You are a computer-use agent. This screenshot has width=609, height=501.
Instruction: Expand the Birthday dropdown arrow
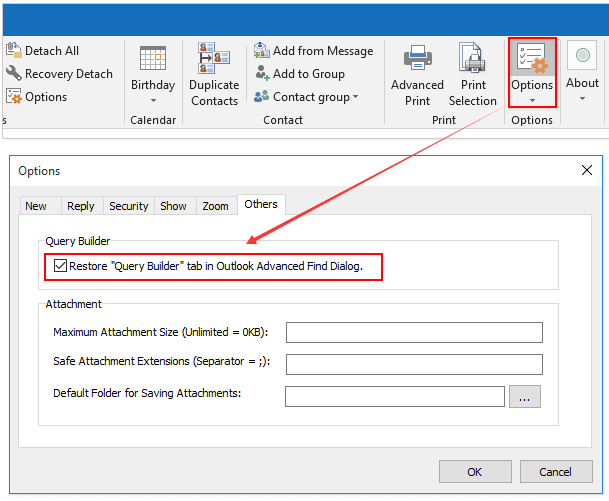tap(152, 100)
